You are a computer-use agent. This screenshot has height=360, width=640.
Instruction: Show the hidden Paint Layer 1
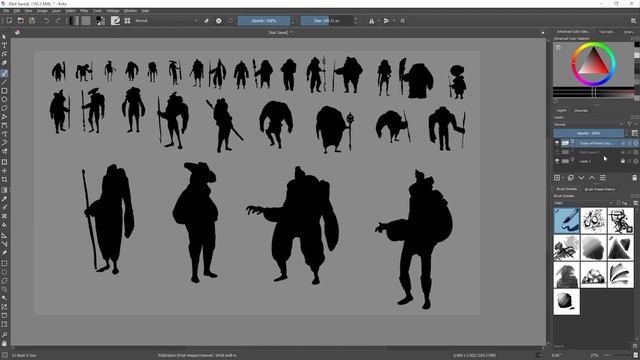point(557,152)
